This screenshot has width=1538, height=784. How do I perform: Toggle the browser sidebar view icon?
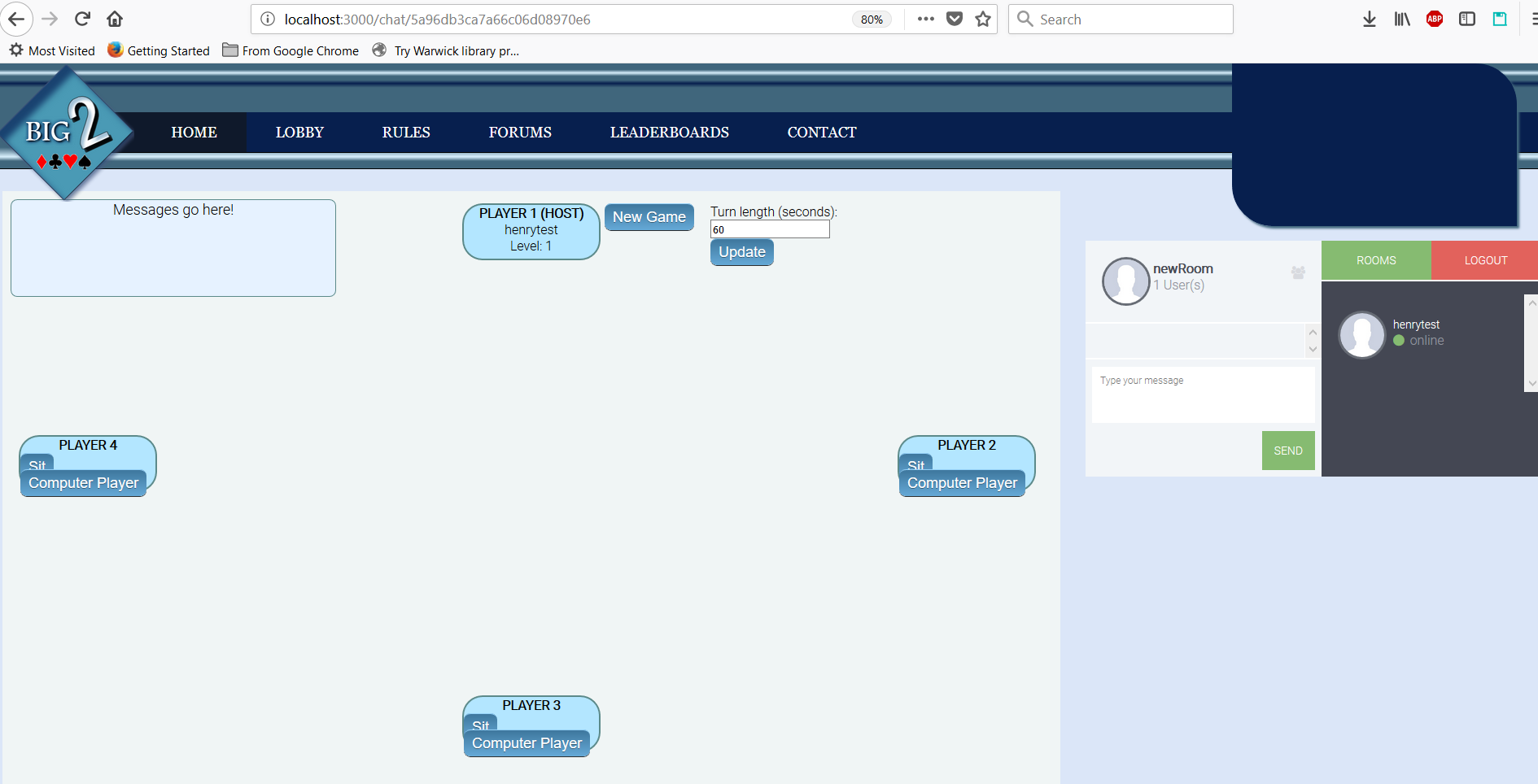pos(1466,19)
